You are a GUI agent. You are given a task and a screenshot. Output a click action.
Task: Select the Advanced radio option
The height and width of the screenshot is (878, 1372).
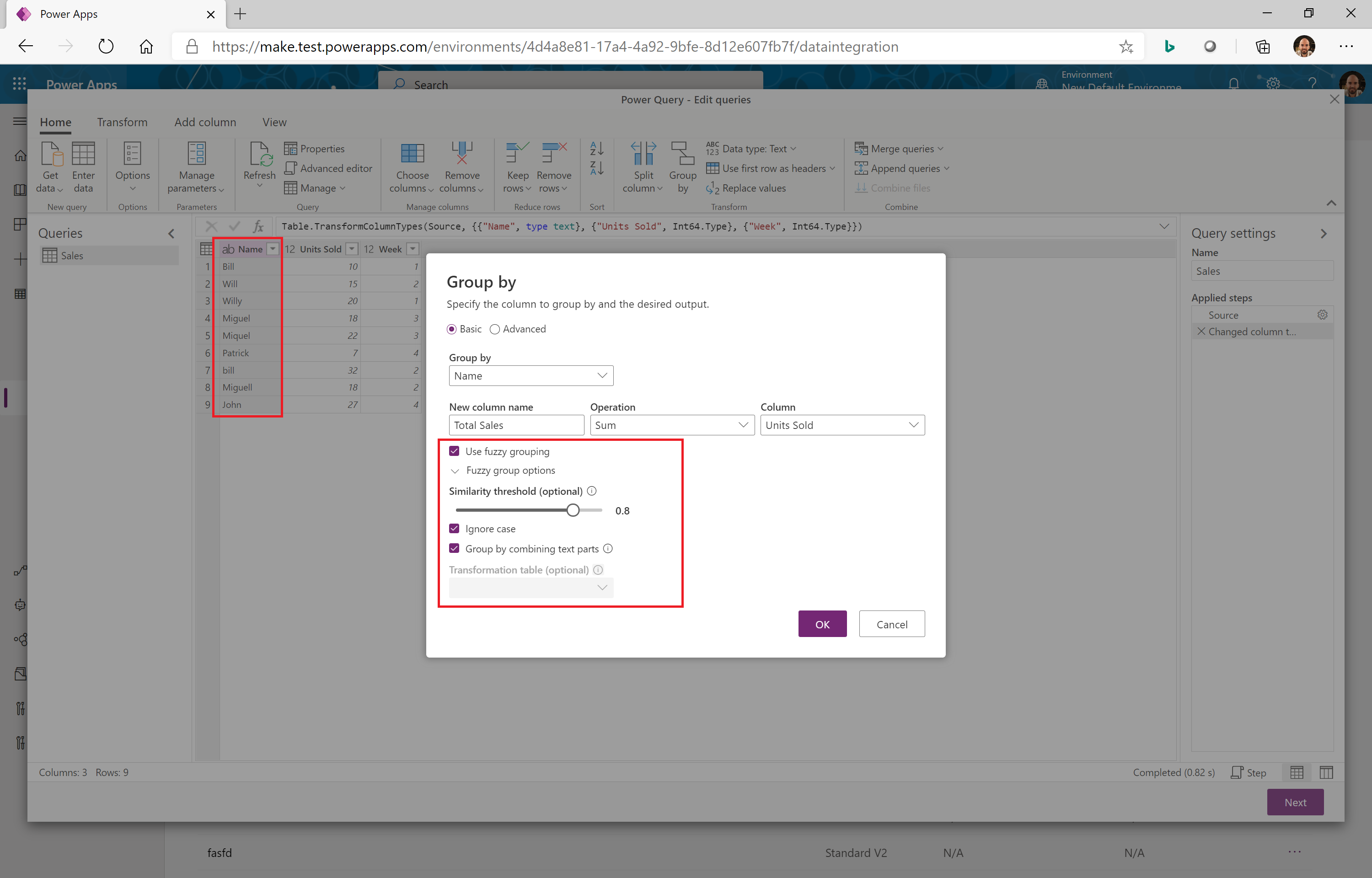pyautogui.click(x=495, y=329)
